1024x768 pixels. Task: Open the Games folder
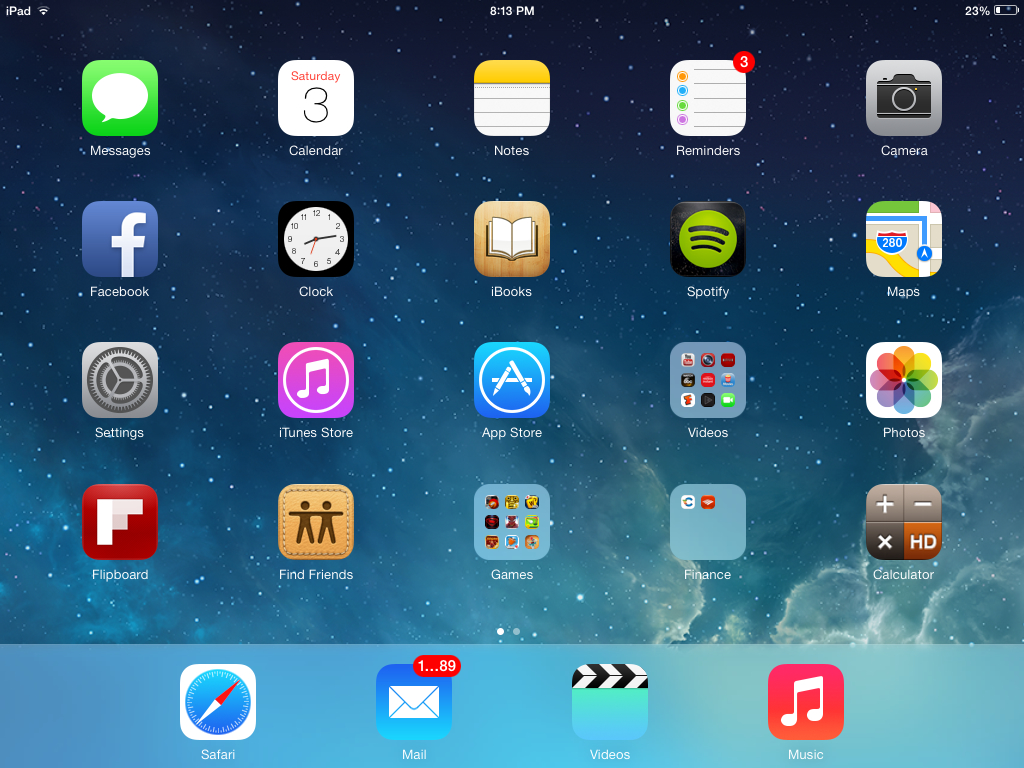pos(511,522)
